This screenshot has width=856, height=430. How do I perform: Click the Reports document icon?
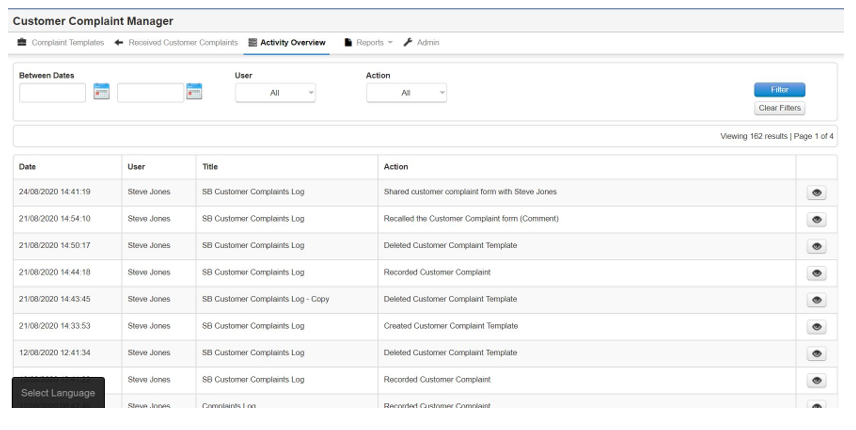(x=348, y=42)
